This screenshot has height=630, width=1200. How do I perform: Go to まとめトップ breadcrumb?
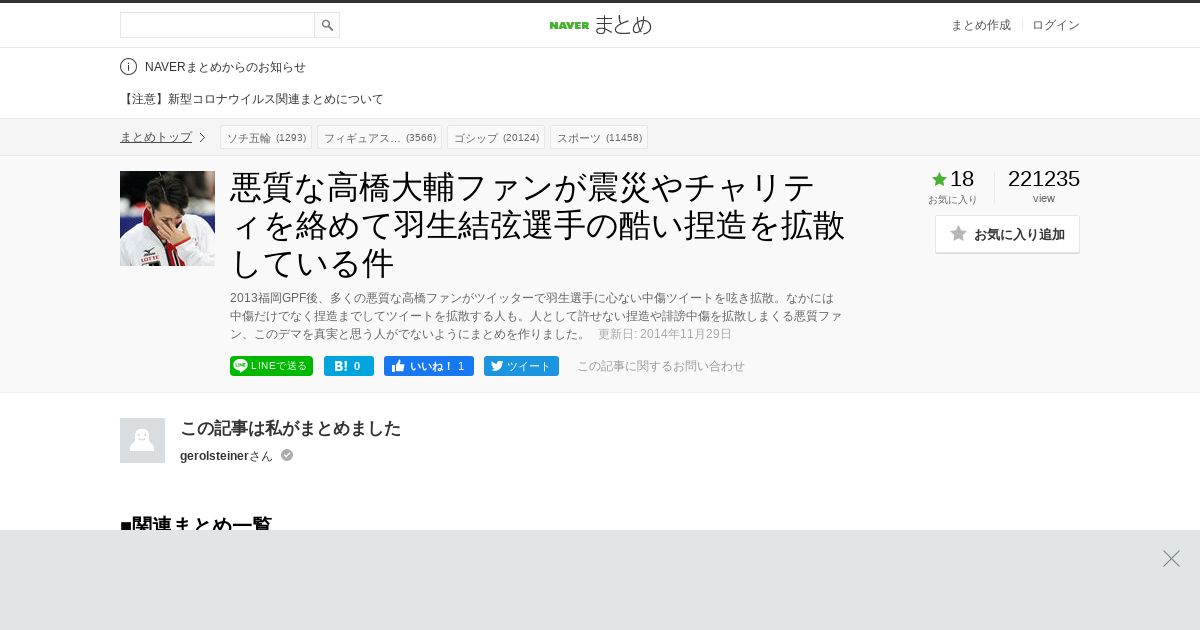pos(156,137)
